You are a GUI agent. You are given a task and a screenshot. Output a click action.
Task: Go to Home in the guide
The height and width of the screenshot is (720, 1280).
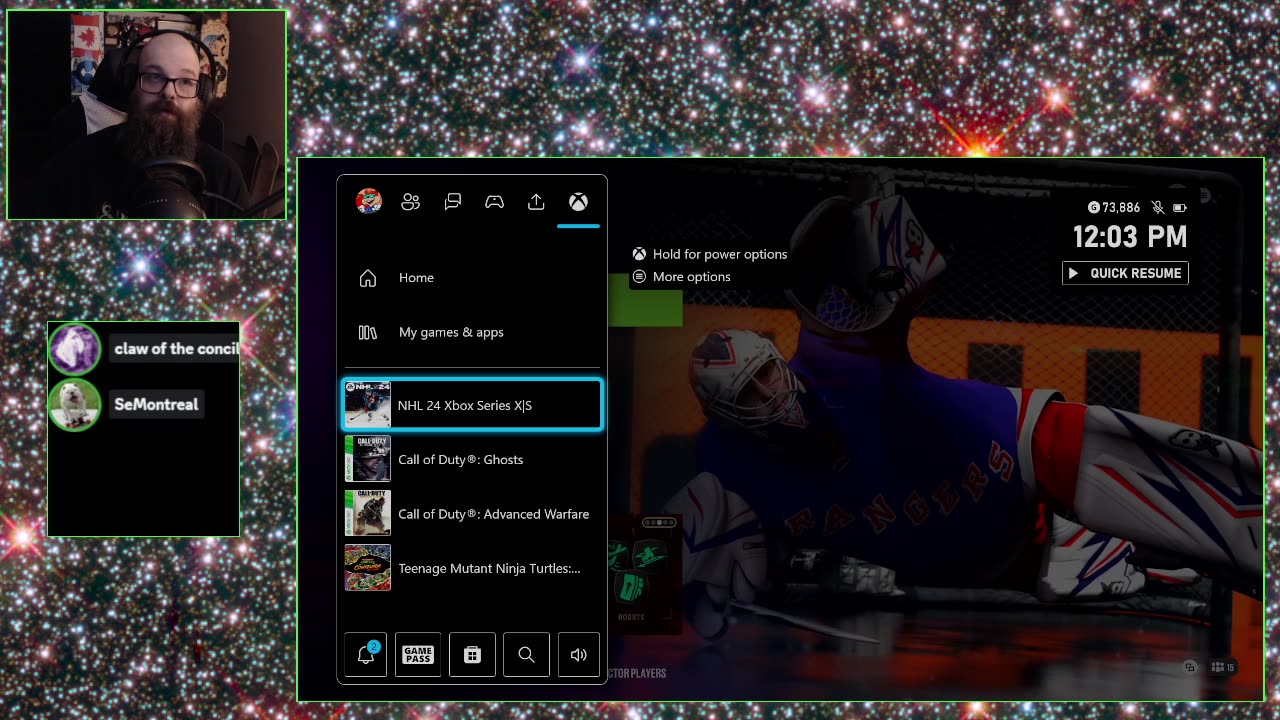pos(472,278)
